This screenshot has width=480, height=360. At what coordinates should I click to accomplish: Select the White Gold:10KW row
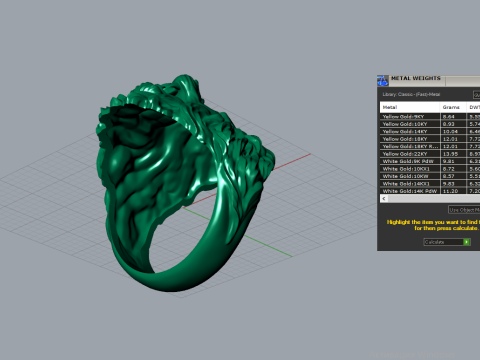tap(430, 176)
